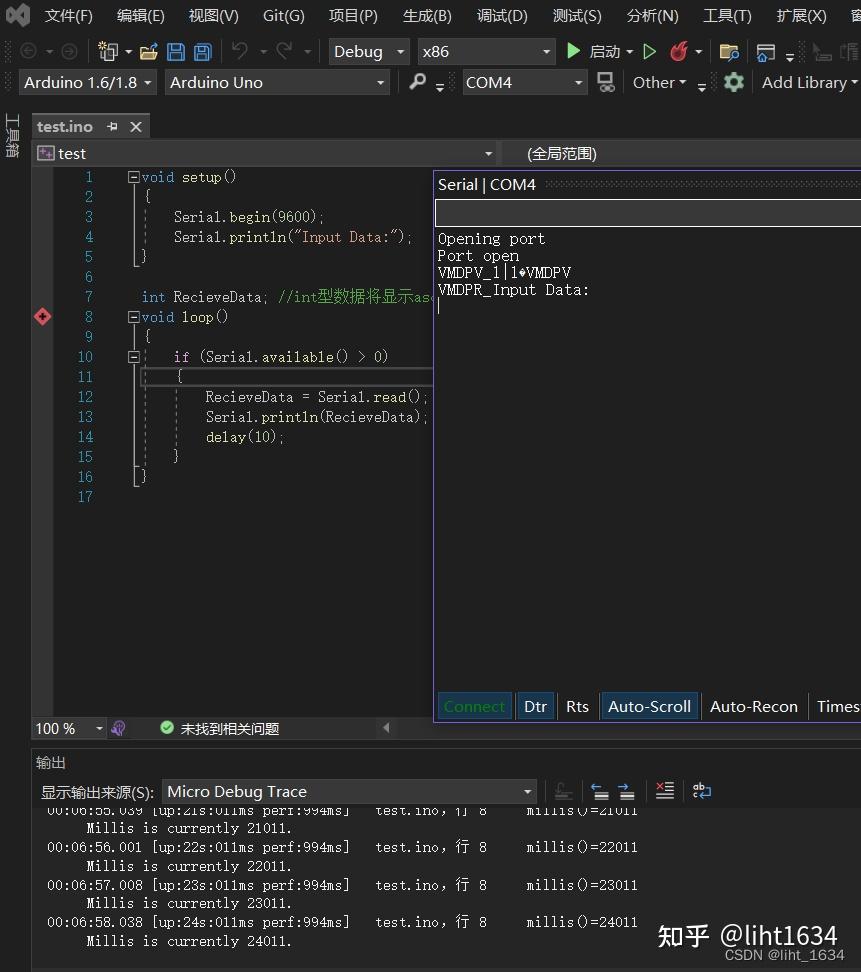Click the Save All icon

click(204, 51)
